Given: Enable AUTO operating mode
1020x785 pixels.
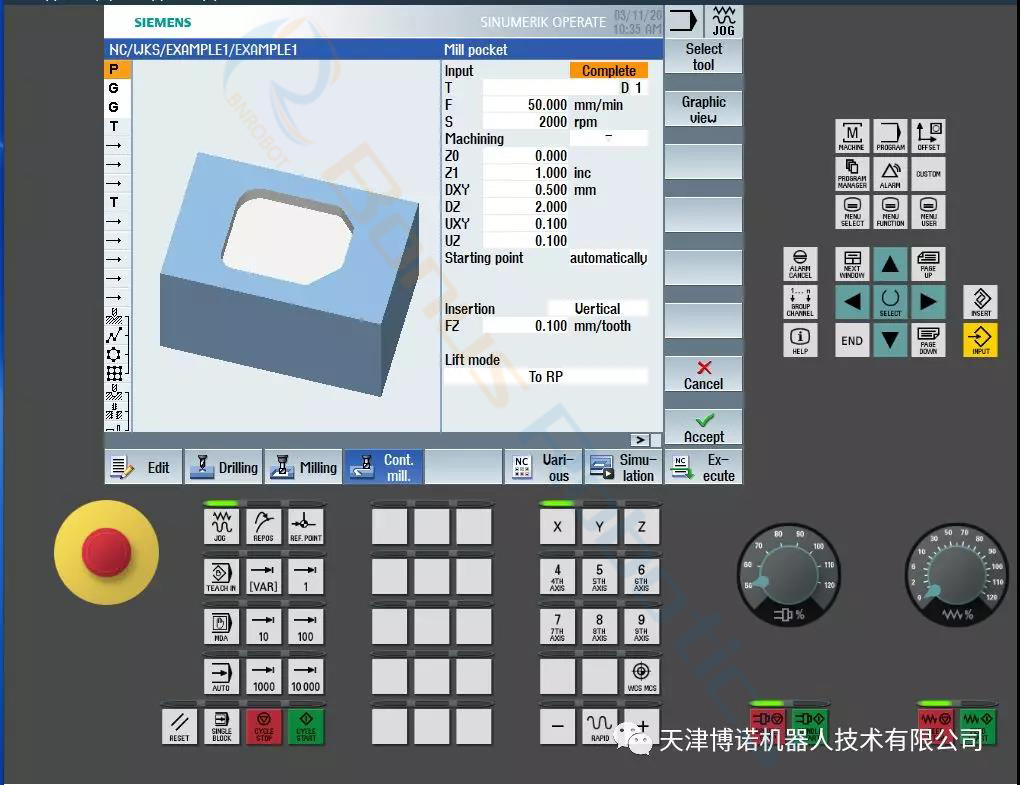Looking at the screenshot, I should click(x=221, y=676).
